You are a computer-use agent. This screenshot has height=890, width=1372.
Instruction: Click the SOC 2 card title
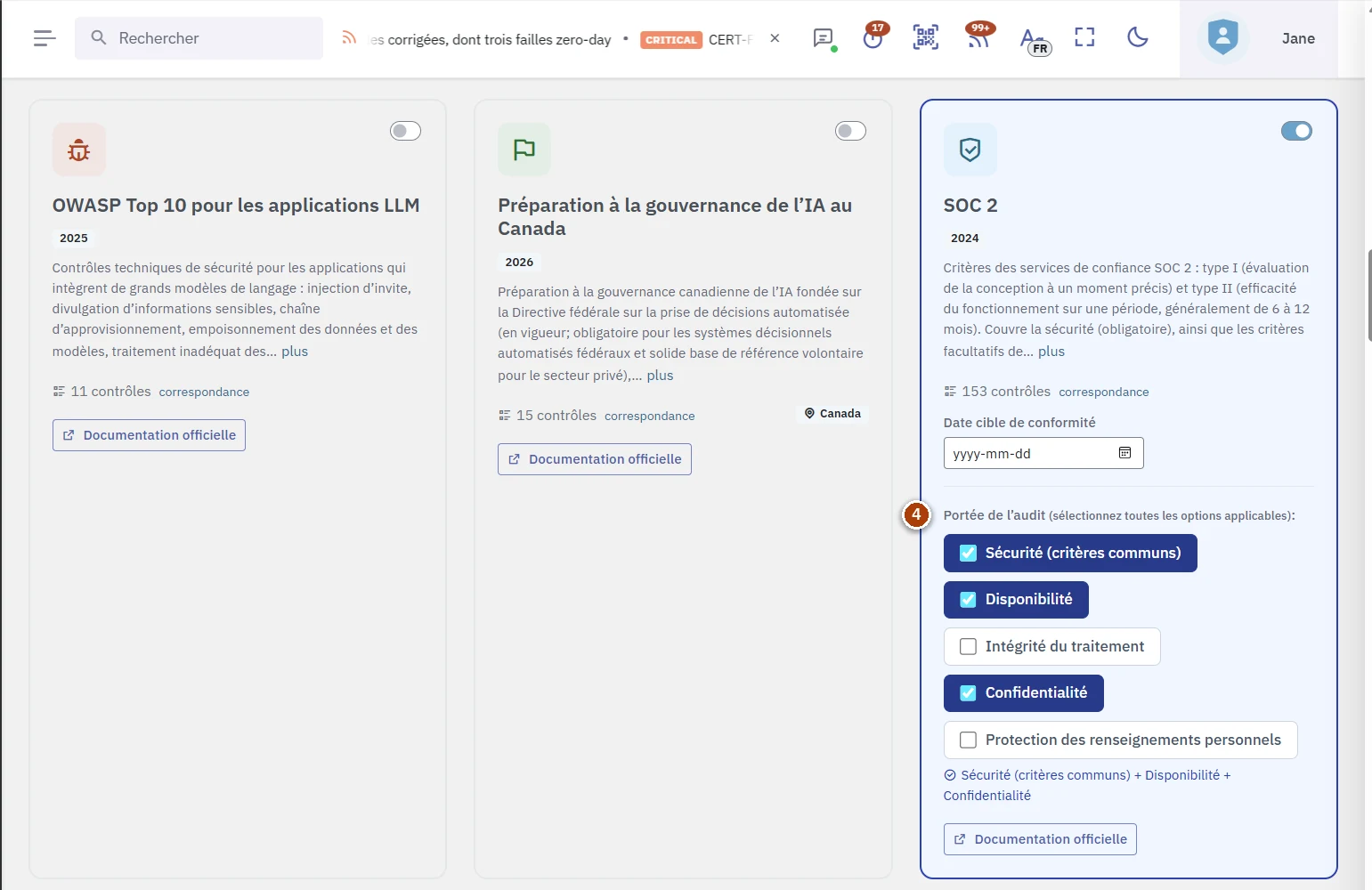[970, 205]
